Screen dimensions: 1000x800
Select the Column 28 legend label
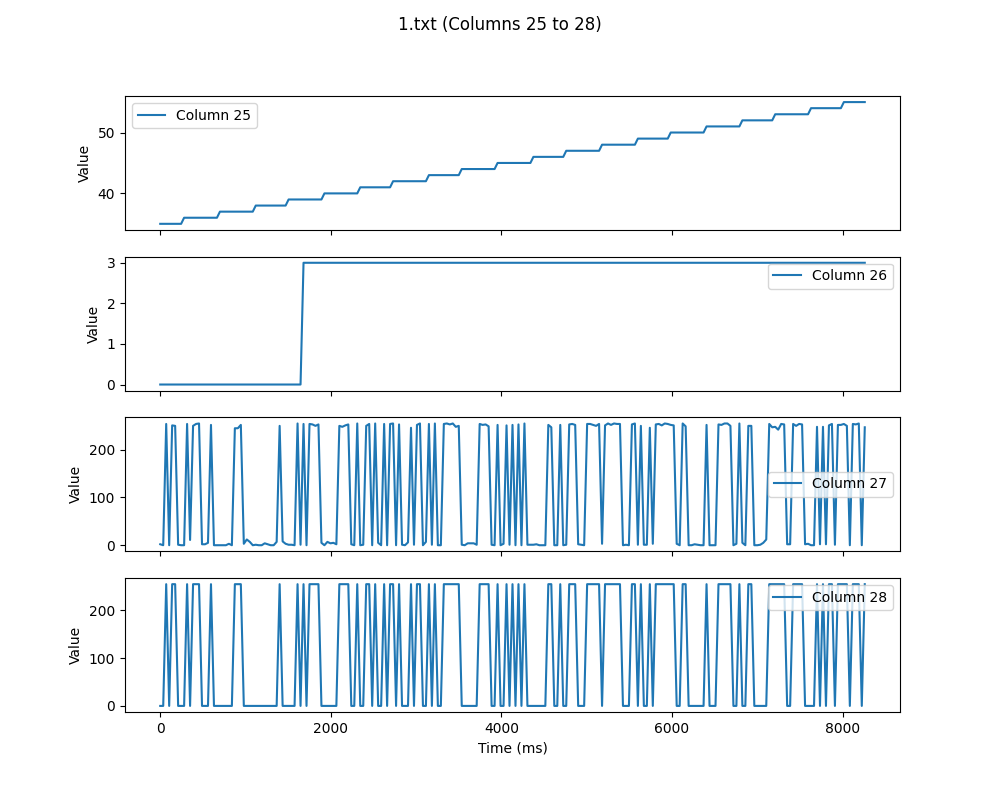[x=849, y=597]
